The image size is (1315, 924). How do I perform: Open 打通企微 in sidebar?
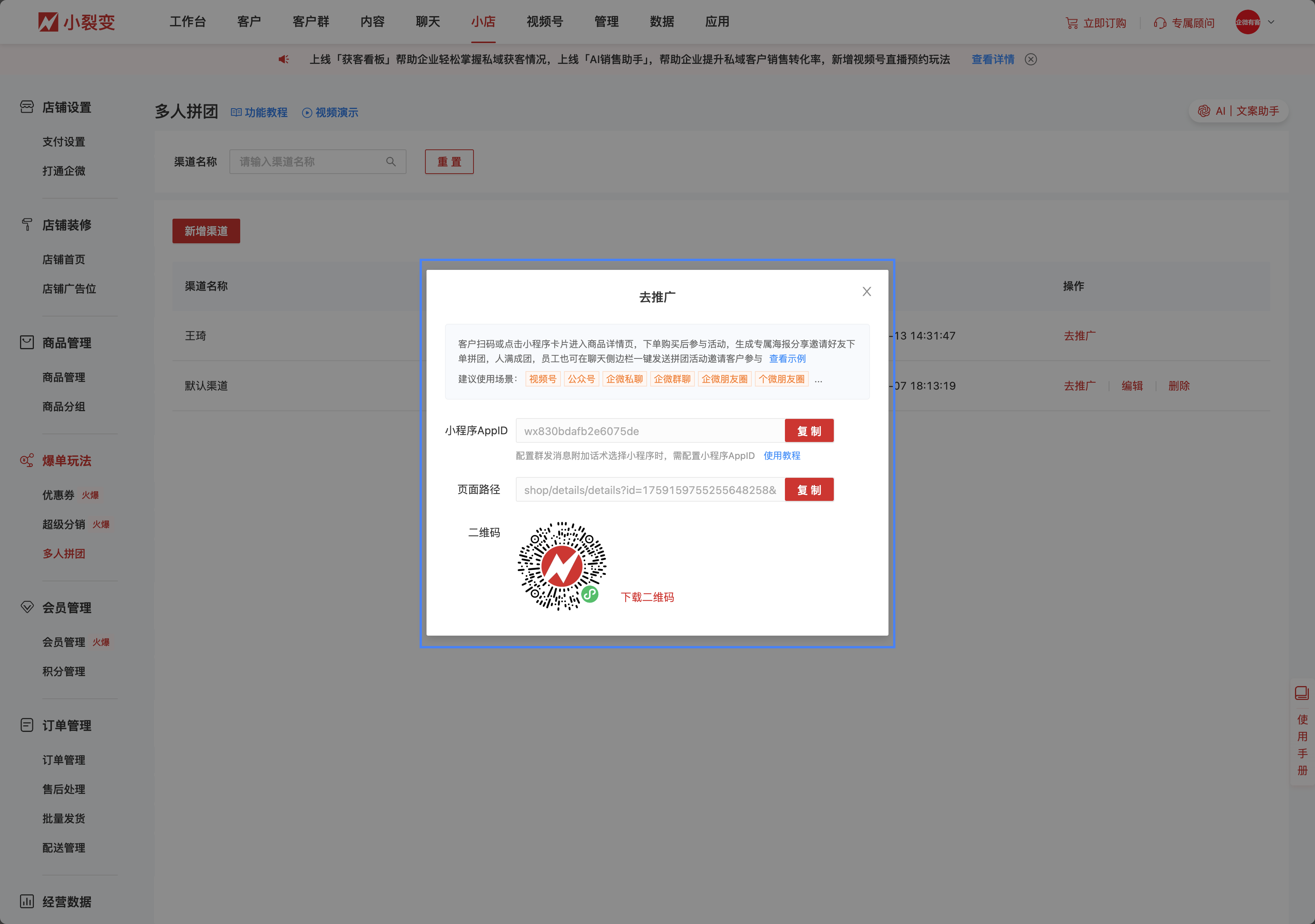pyautogui.click(x=64, y=171)
